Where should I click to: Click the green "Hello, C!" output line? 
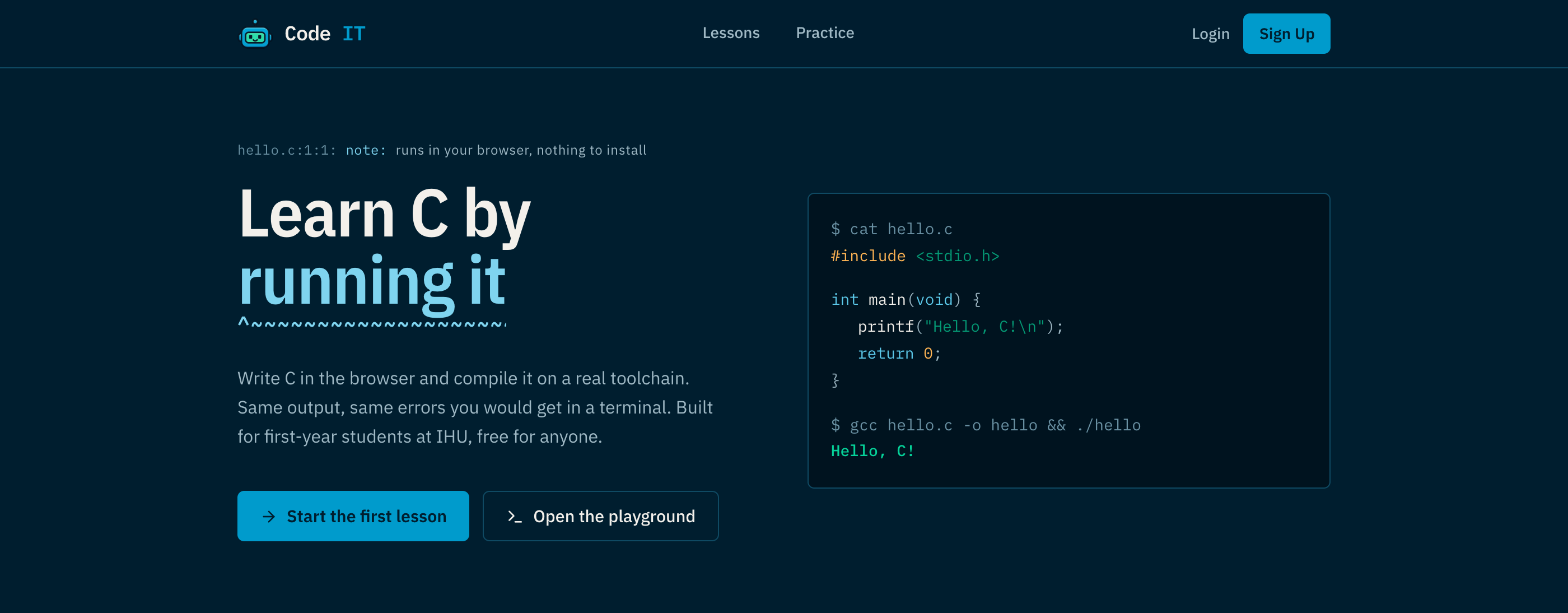pyautogui.click(x=872, y=451)
